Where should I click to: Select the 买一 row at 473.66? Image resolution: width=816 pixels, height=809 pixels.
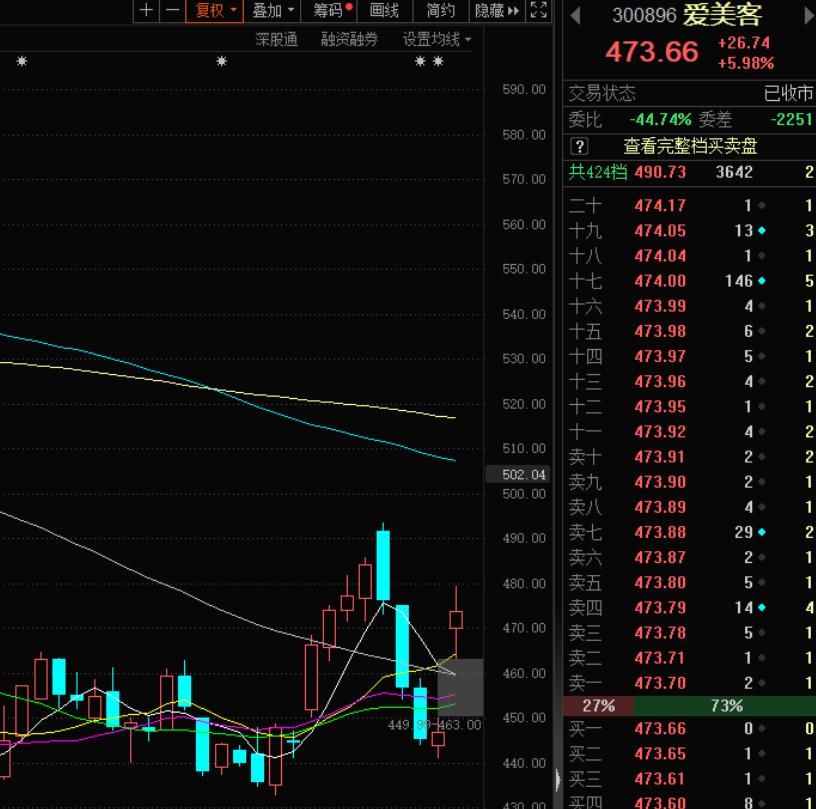pyautogui.click(x=690, y=728)
